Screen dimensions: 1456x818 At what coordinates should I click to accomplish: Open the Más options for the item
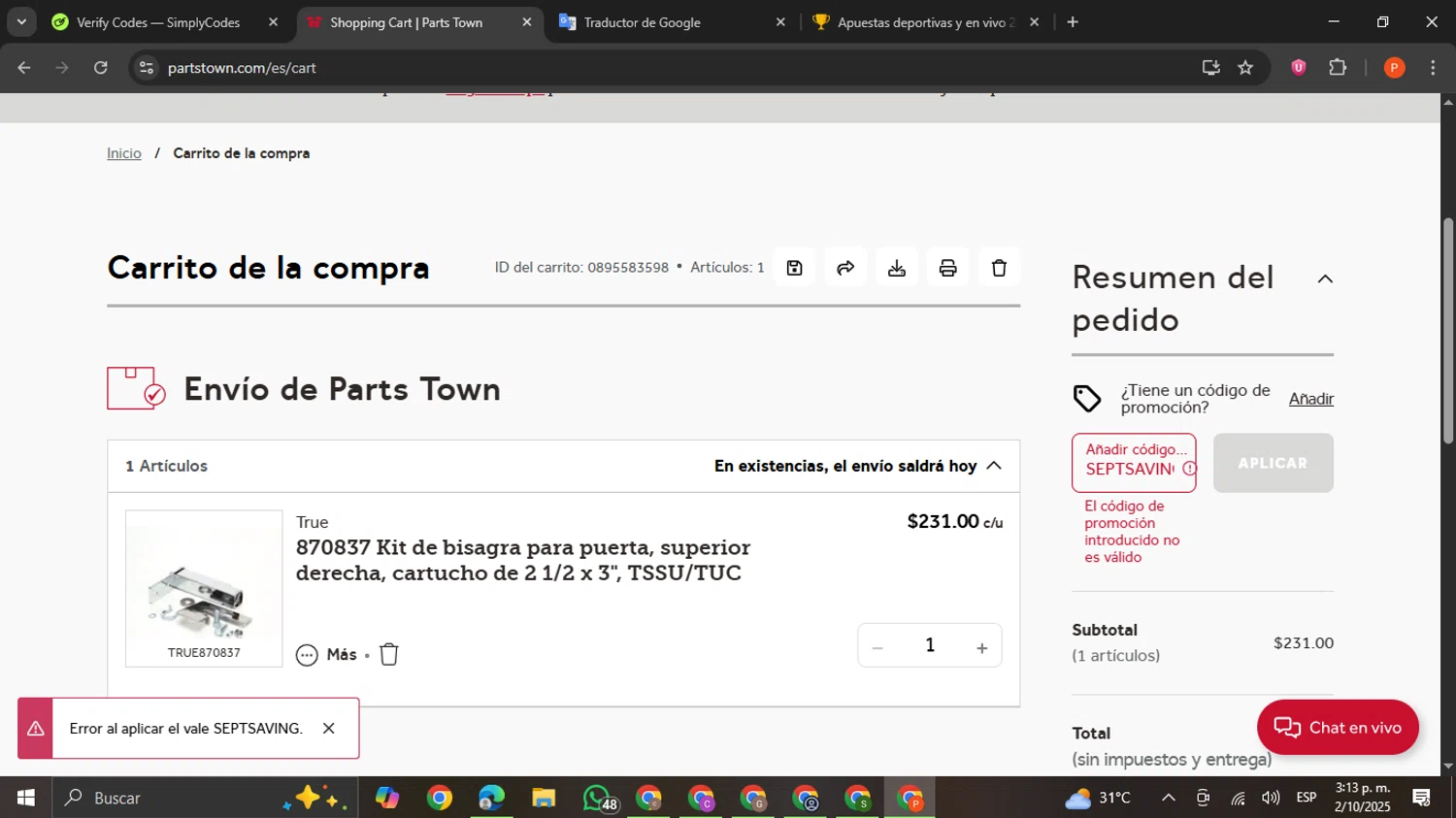click(x=327, y=655)
